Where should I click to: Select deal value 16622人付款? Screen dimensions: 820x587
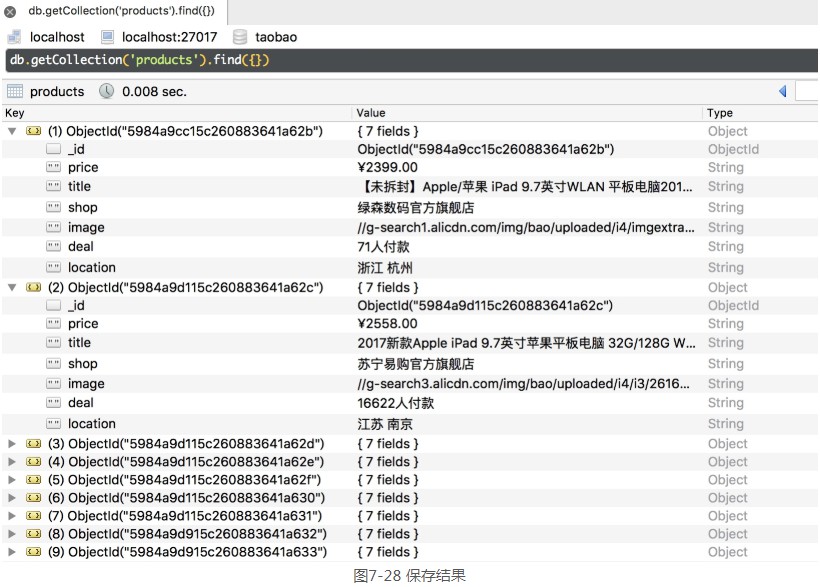396,403
